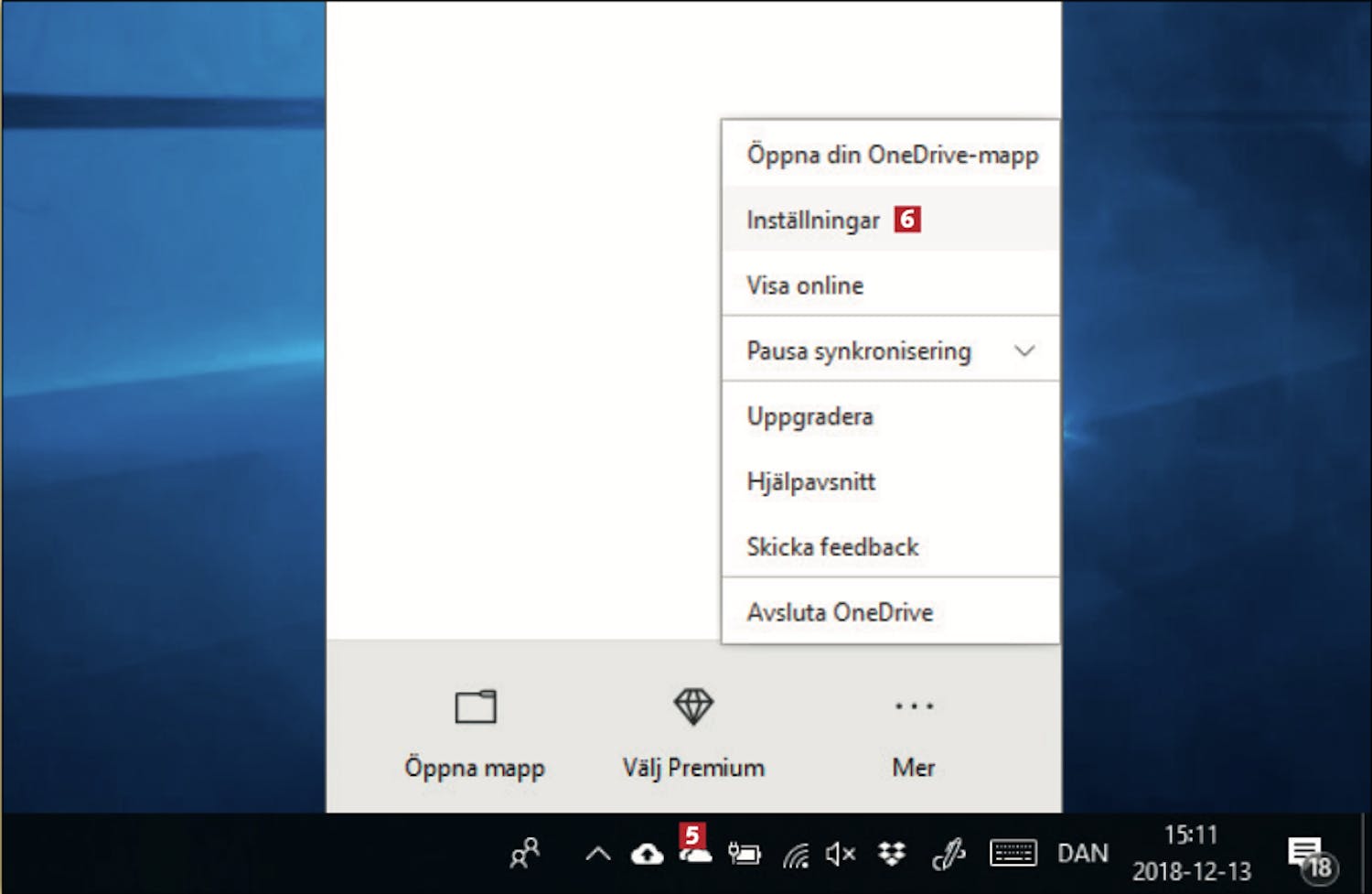Choose Skicka feedback menu entry
Viewport: 1372px width, 894px height.
890,547
